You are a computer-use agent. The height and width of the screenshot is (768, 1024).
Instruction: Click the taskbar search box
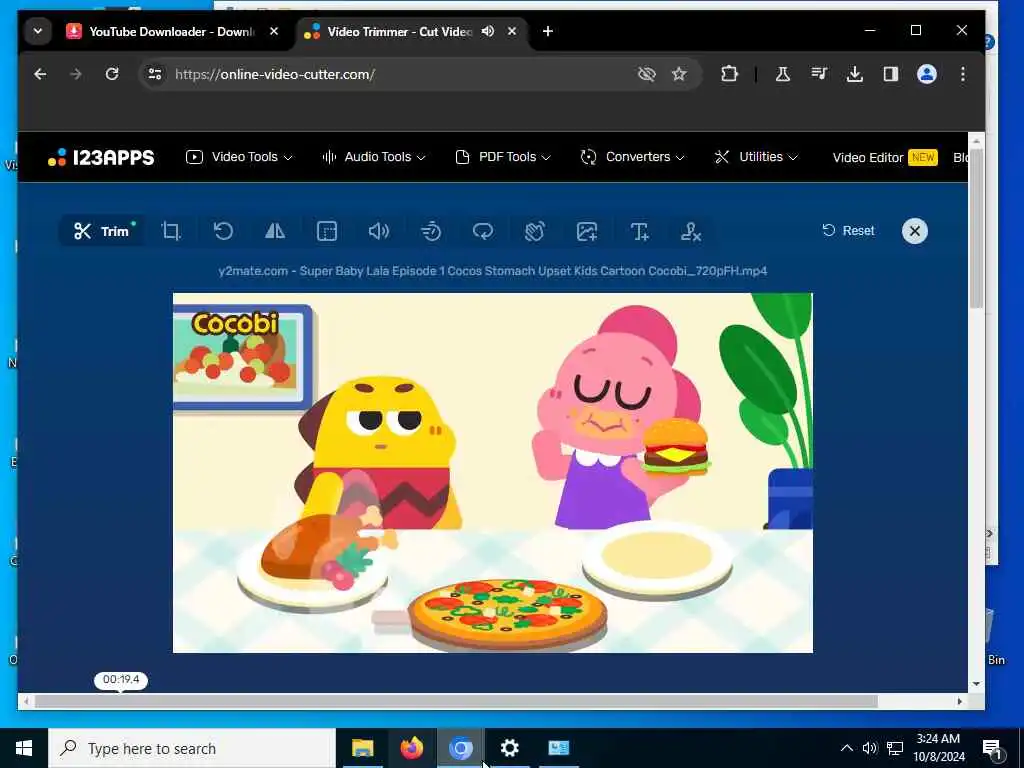pyautogui.click(x=192, y=748)
